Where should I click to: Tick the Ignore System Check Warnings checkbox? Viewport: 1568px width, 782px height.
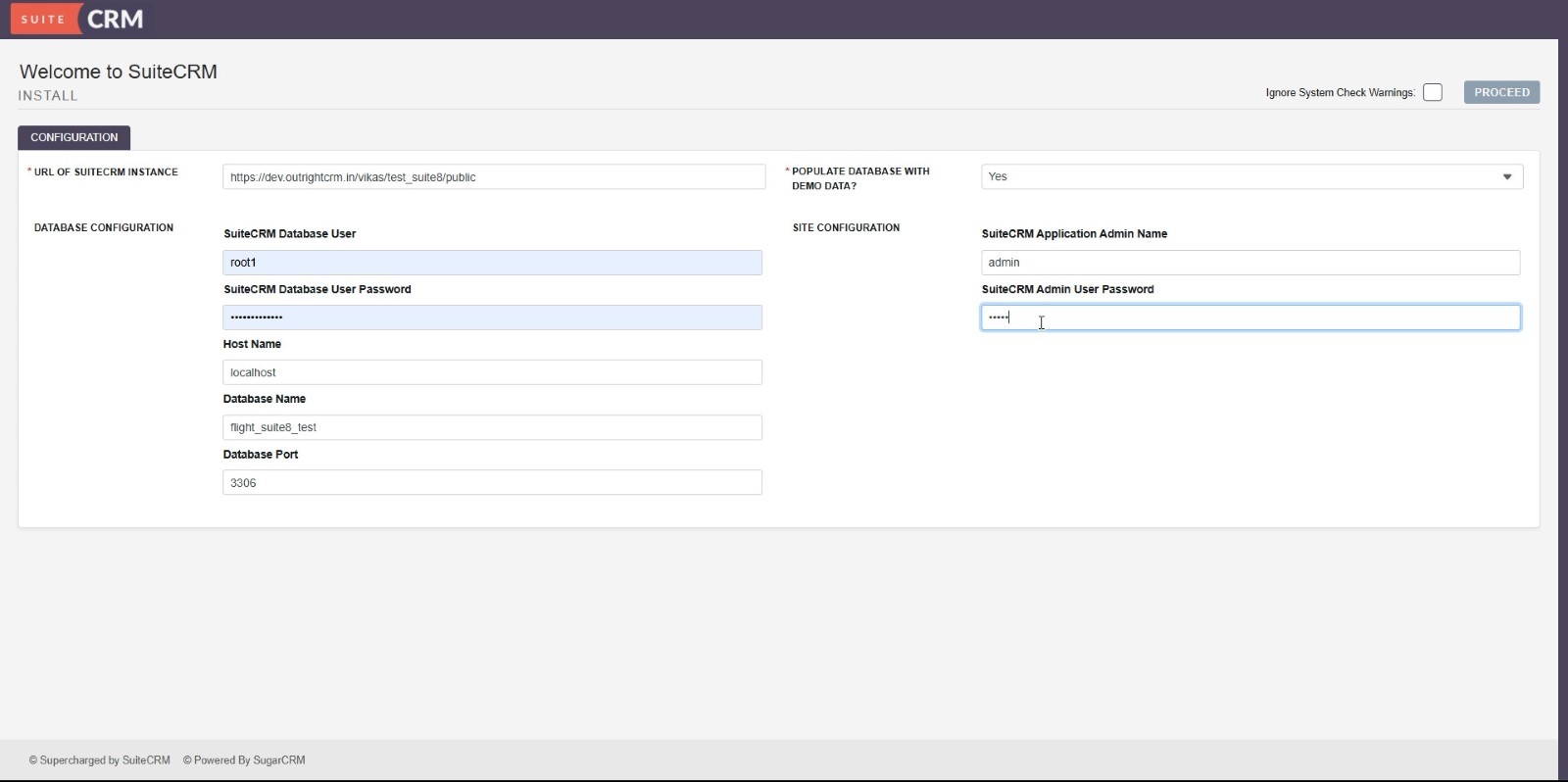click(1433, 92)
